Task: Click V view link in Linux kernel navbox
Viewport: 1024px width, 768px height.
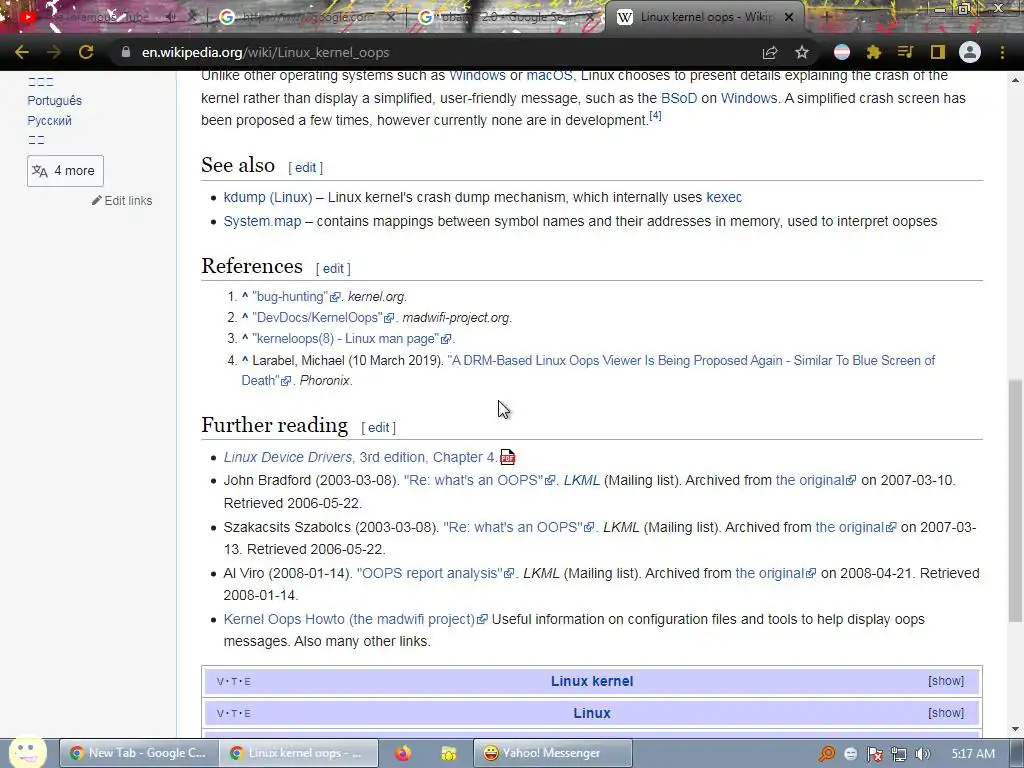Action: coord(219,681)
